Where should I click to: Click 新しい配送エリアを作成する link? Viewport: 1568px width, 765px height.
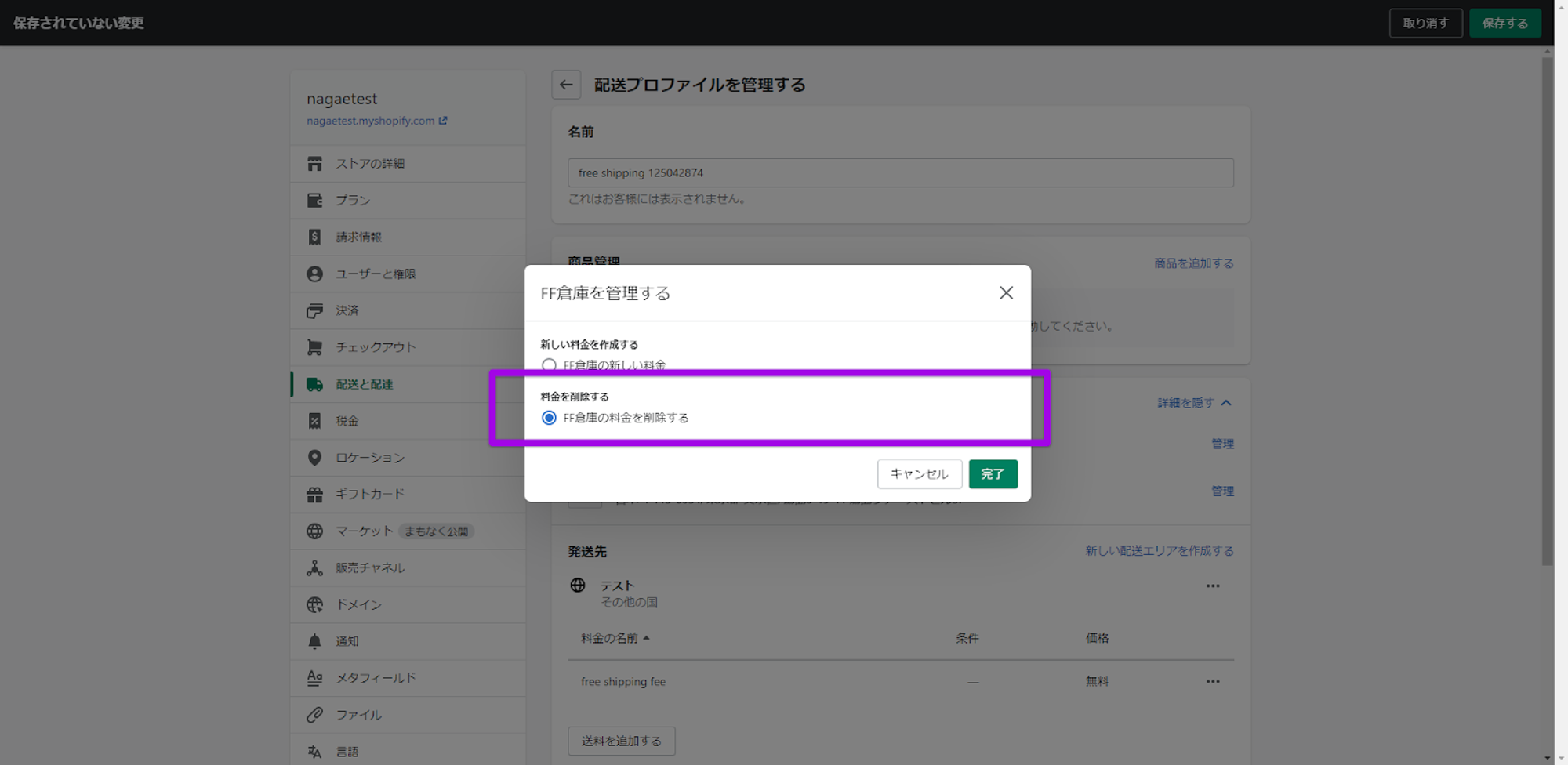click(x=1160, y=551)
